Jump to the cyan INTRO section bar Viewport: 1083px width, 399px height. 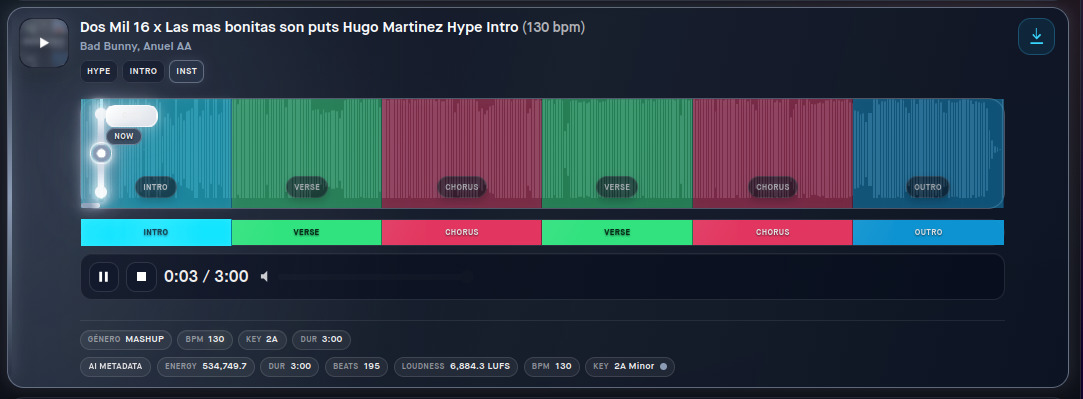click(x=156, y=233)
